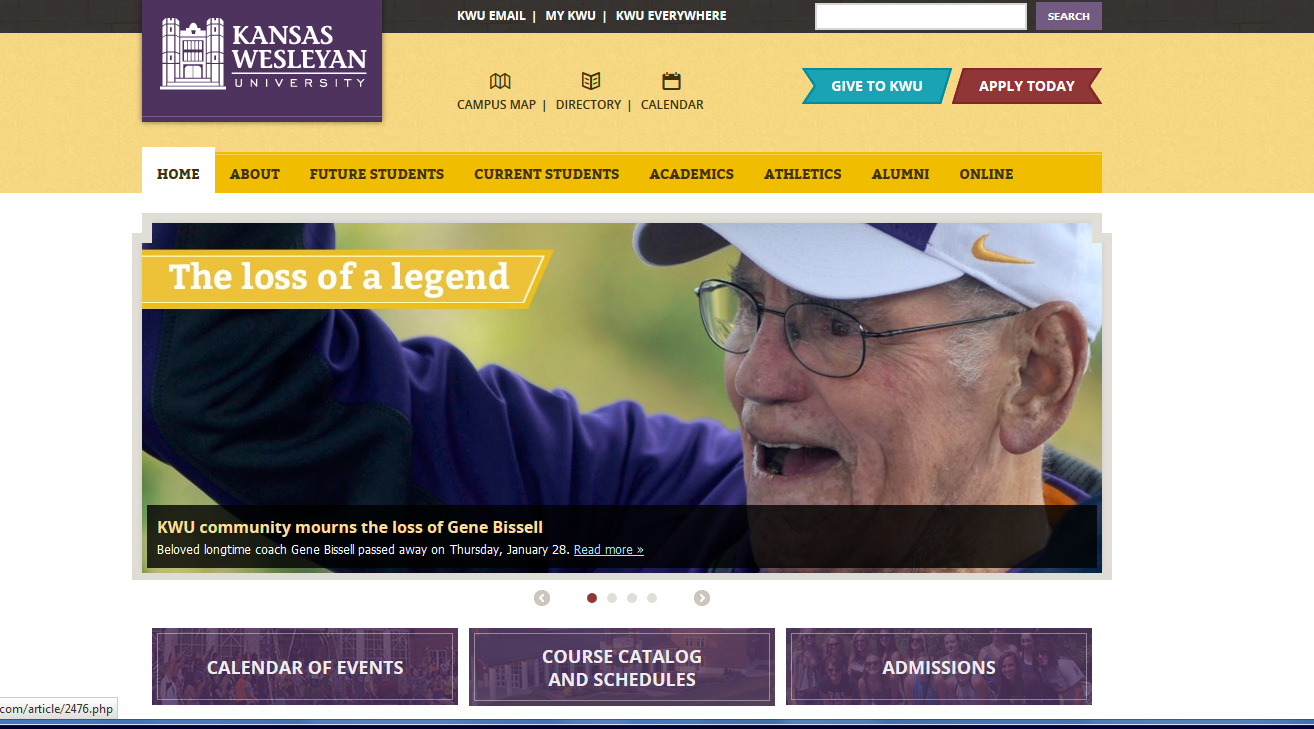Select the second carousel dot
This screenshot has height=729, width=1314.
click(x=612, y=598)
